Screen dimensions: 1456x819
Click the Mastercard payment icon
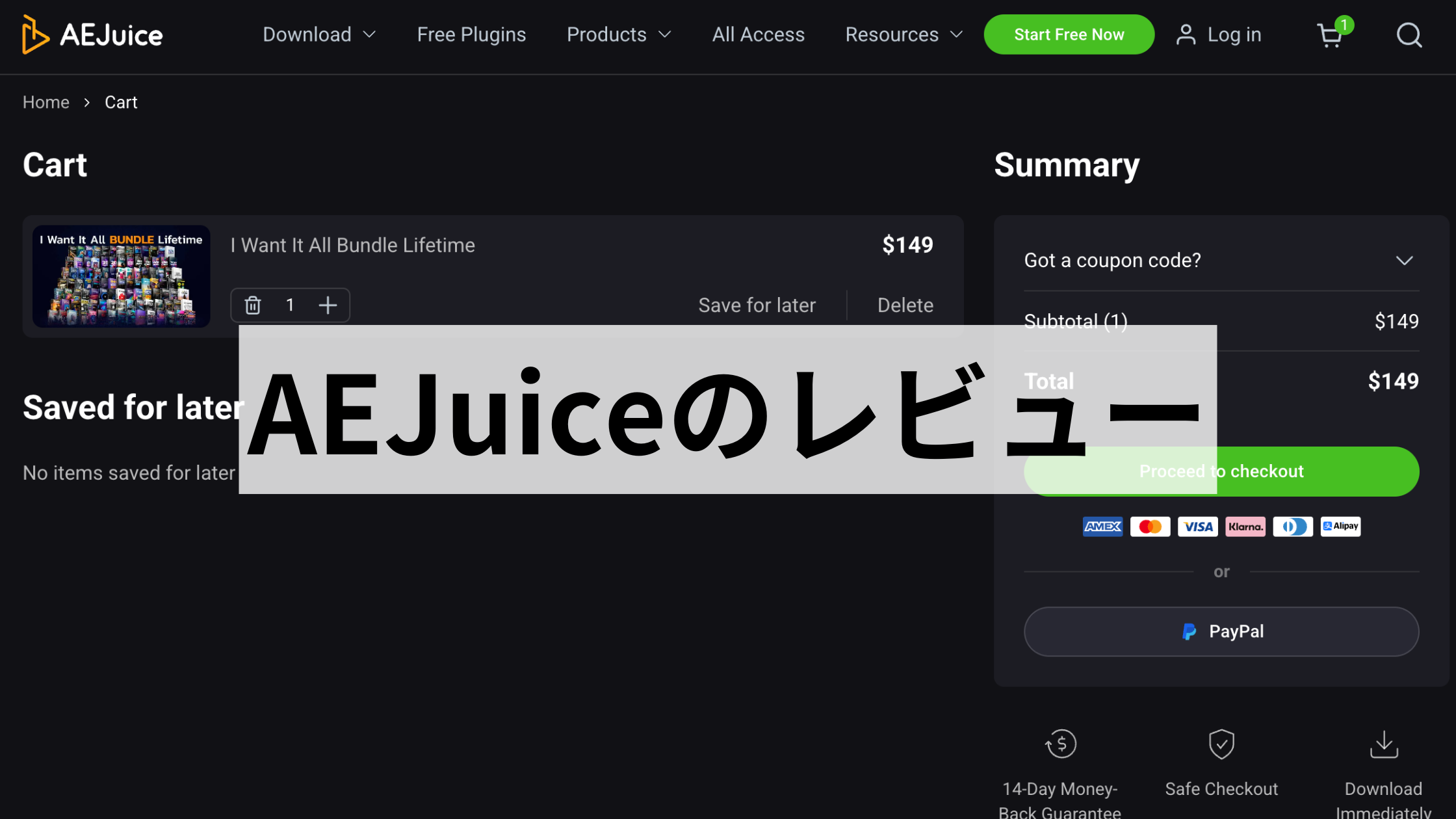(1150, 526)
